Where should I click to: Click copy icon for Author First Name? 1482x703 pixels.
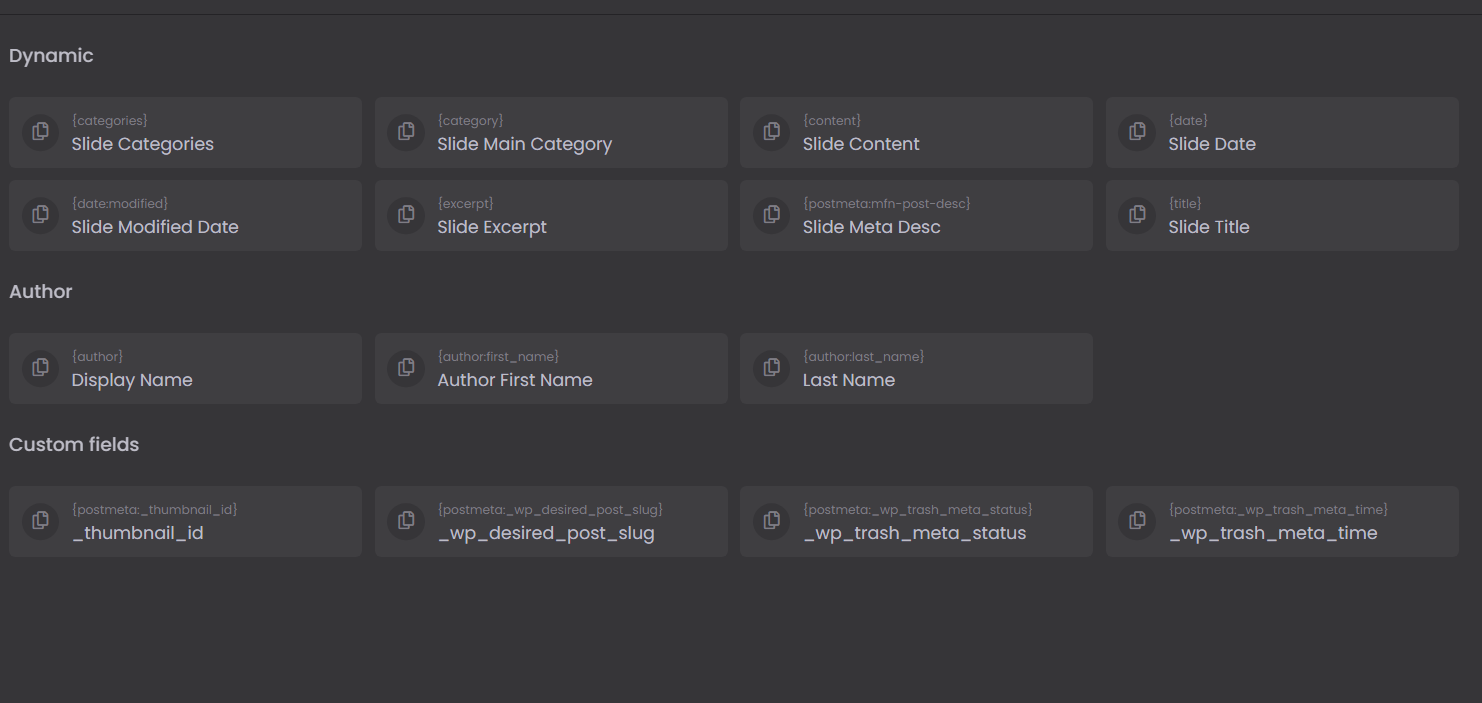[406, 368]
